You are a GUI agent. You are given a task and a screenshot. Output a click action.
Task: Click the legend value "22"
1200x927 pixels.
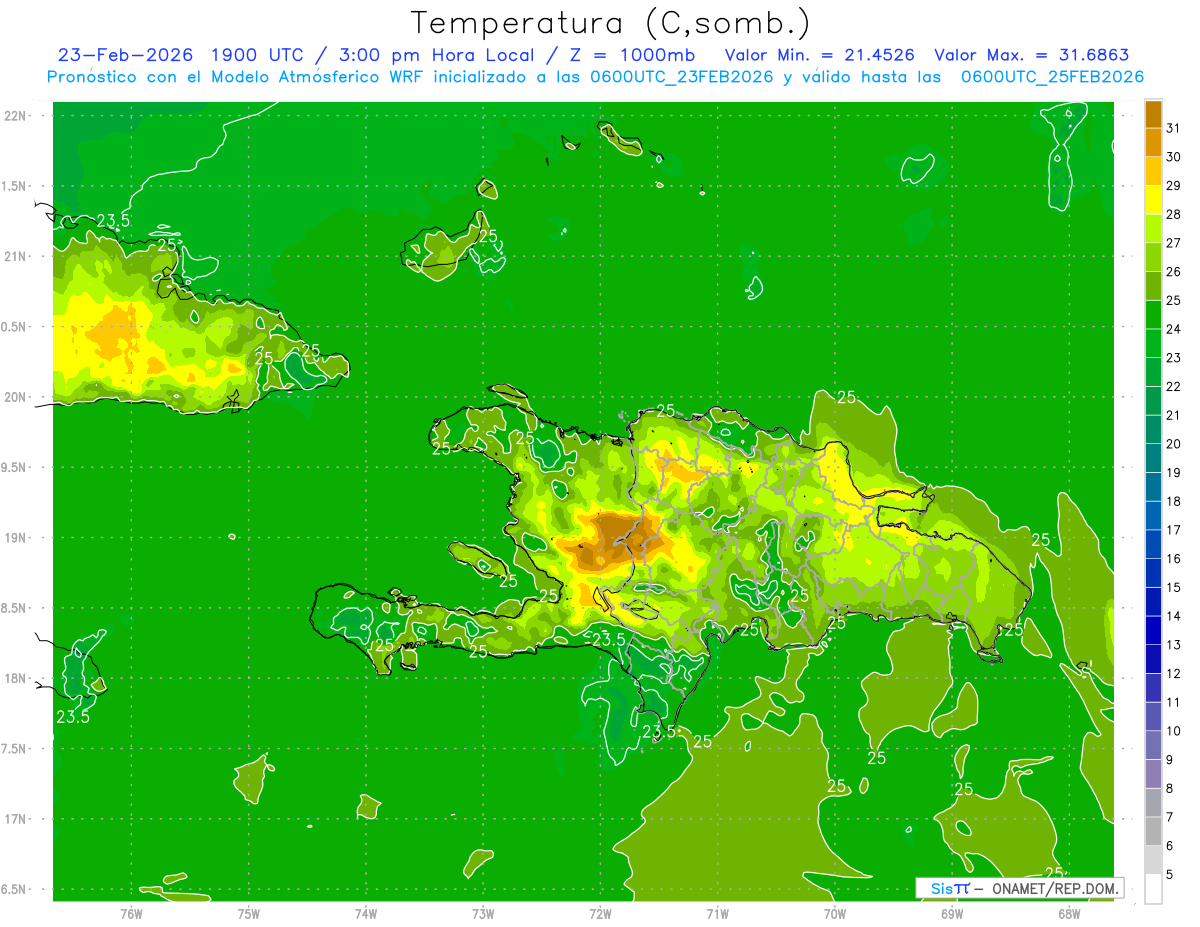1173,386
